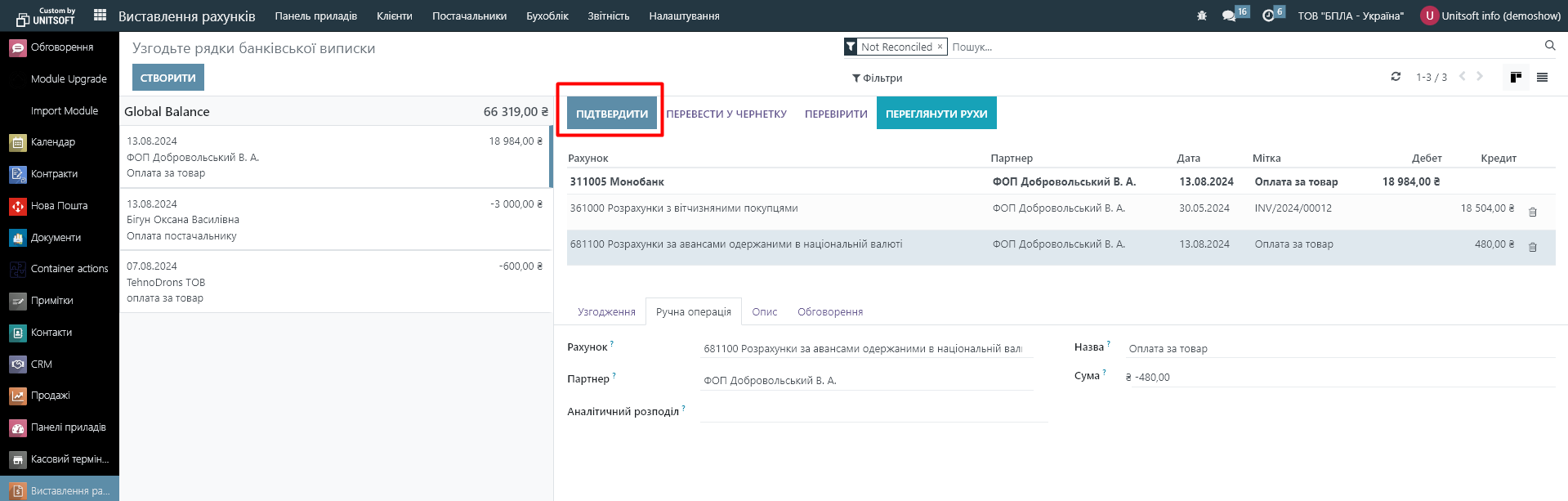
Task: Click the ПІДТВЕРДИТИ button
Action: 611,114
